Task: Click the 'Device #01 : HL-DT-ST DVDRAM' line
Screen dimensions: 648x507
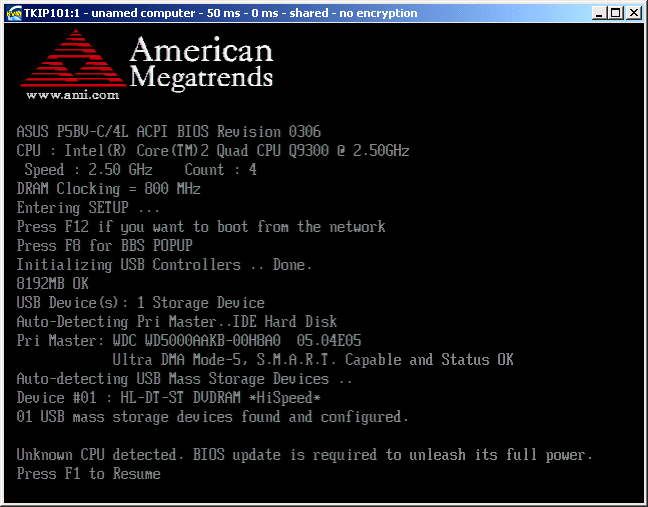Action: (169, 398)
